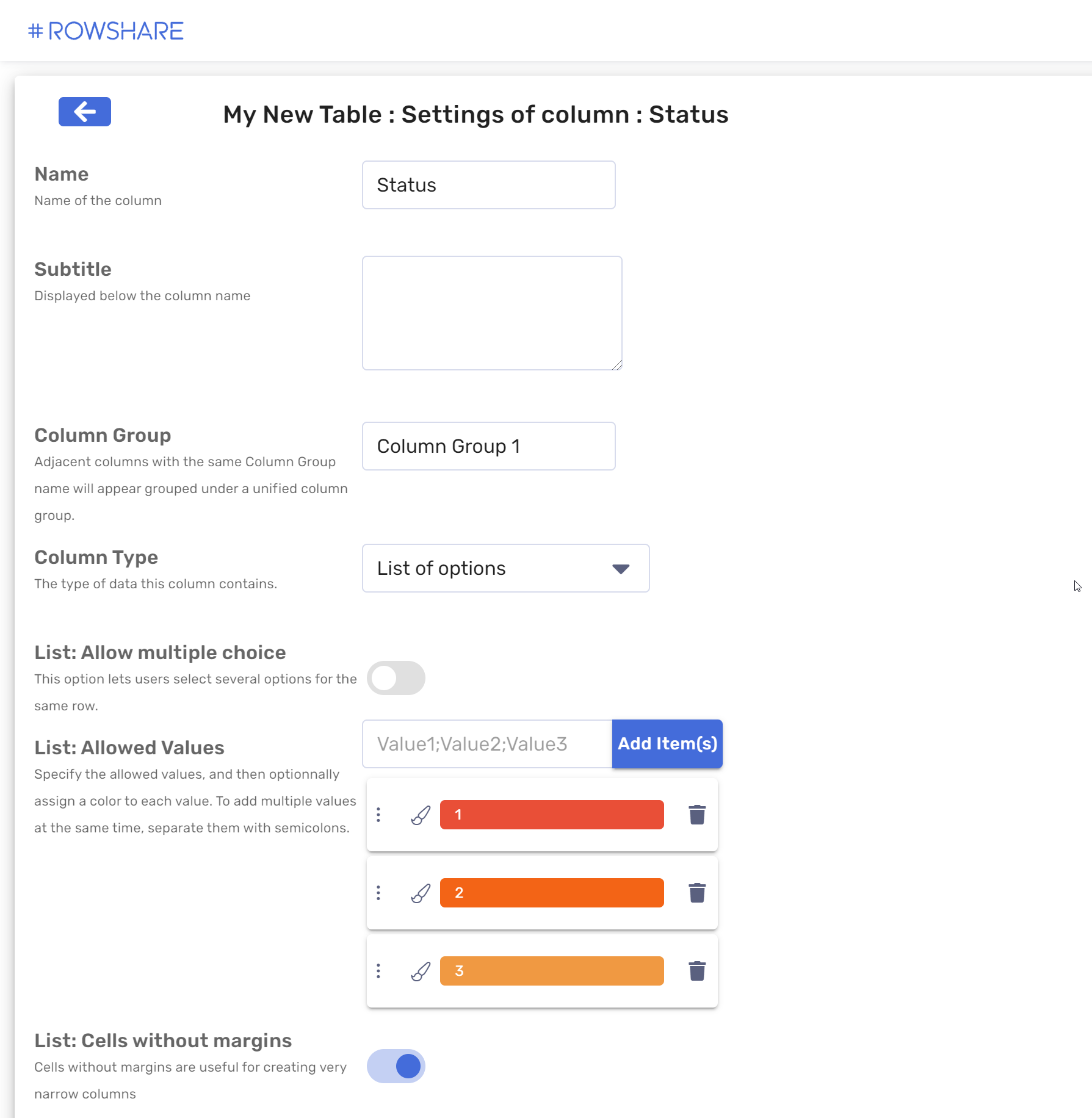Delete value 2 with its trash icon
Screen dimensions: 1092x1118
click(x=697, y=893)
